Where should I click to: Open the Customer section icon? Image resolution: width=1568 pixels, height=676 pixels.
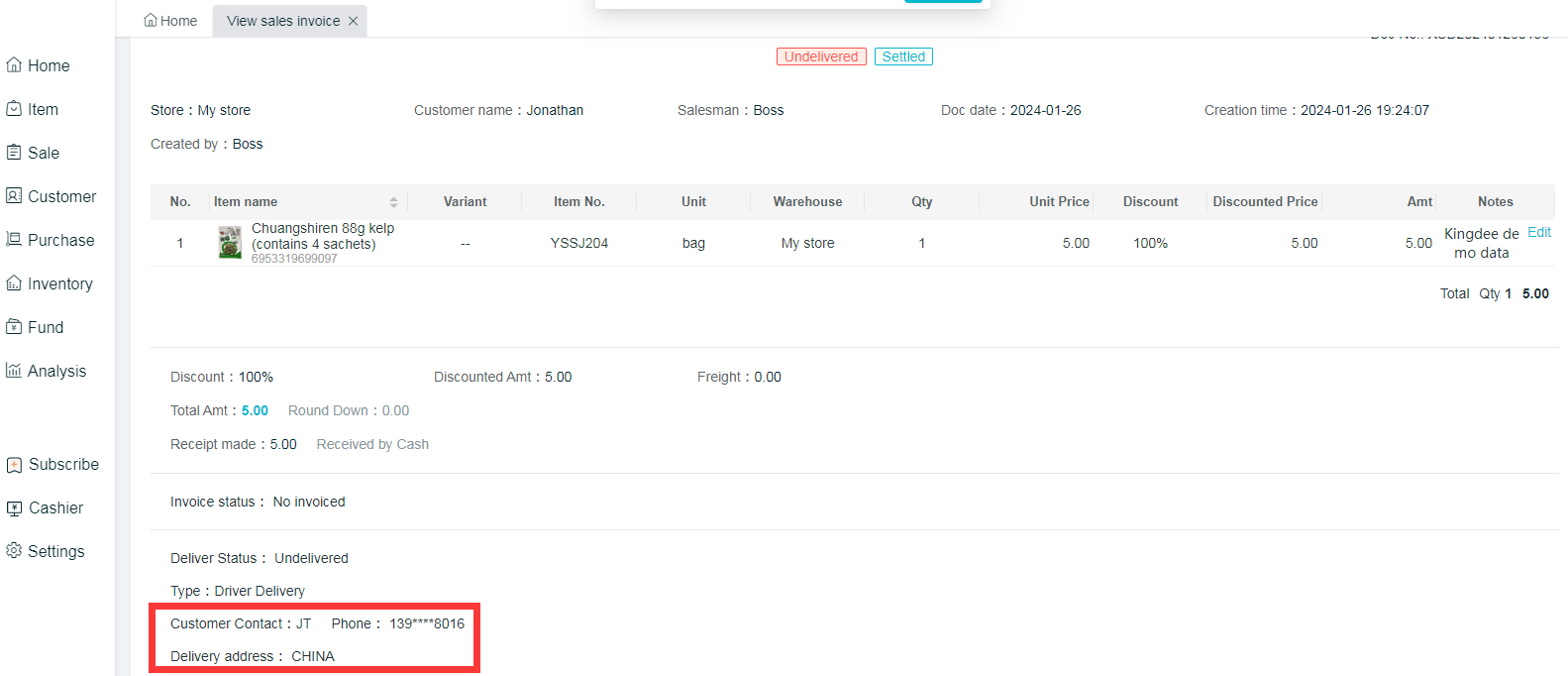pyautogui.click(x=14, y=196)
